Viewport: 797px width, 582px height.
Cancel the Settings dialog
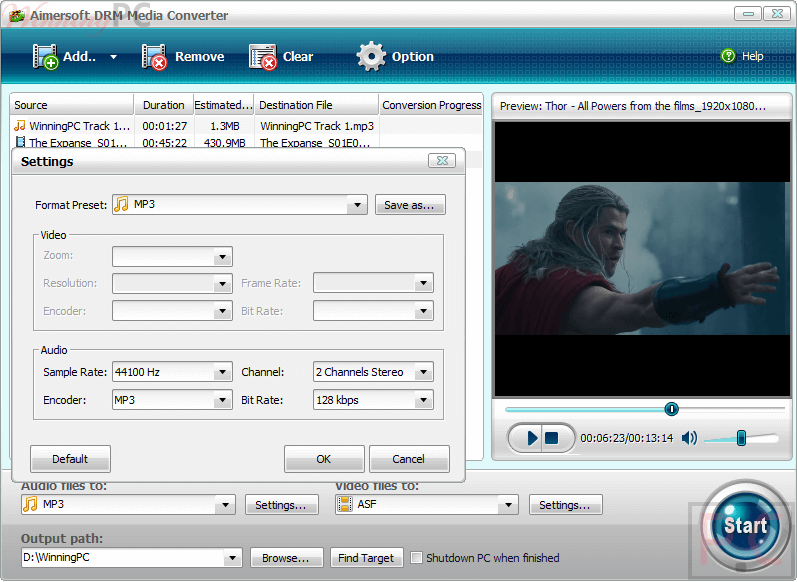pos(409,459)
